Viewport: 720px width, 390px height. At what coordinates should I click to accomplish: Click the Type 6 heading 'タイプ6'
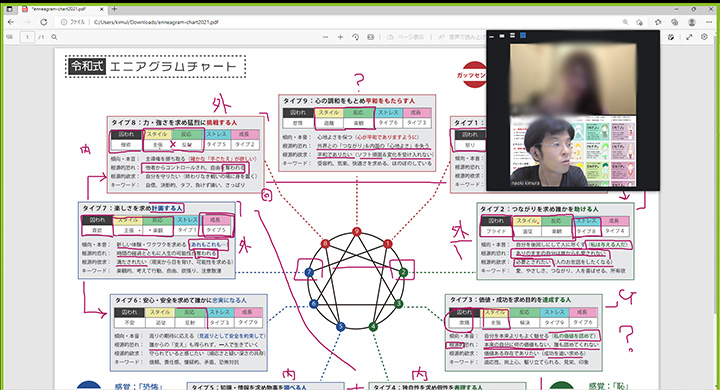pyautogui.click(x=127, y=300)
